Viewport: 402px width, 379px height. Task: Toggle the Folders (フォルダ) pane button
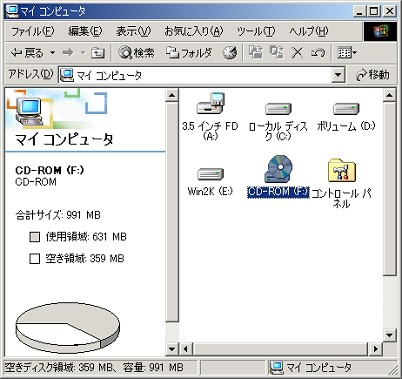click(x=189, y=53)
